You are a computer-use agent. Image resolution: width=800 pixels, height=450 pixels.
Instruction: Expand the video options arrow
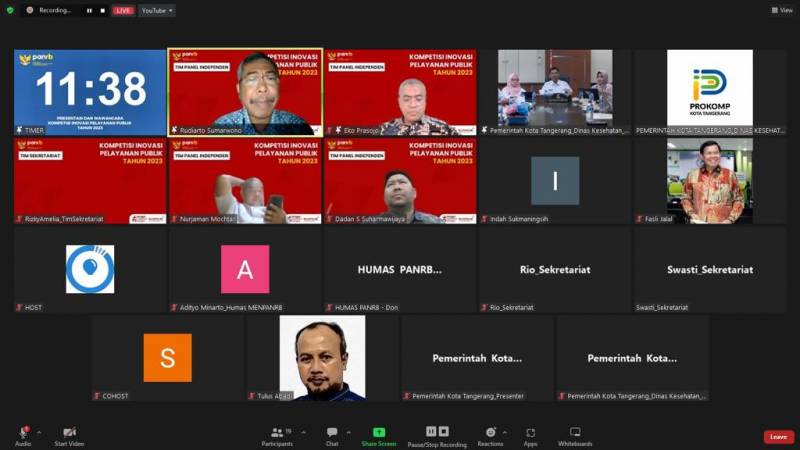click(86, 432)
